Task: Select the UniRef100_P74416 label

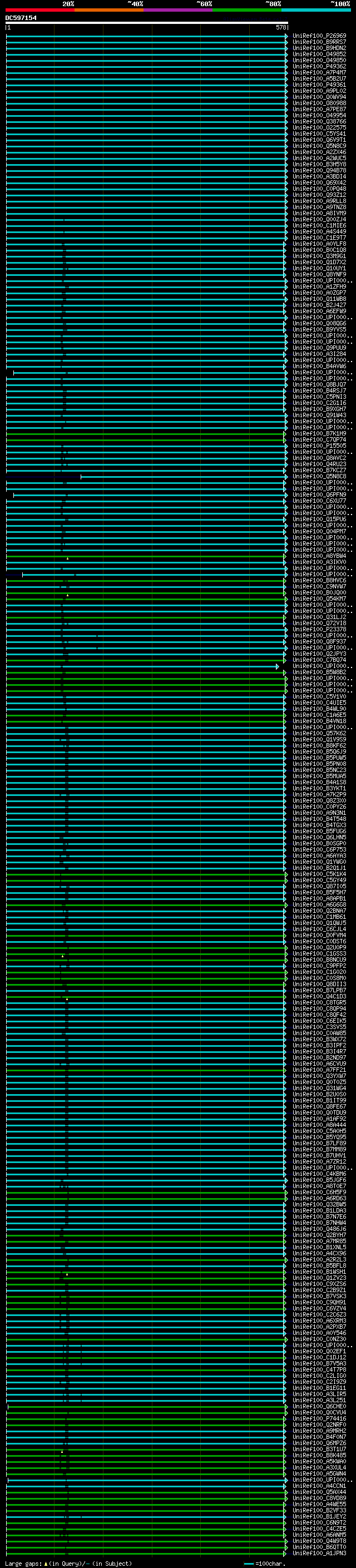Action: point(319,1418)
